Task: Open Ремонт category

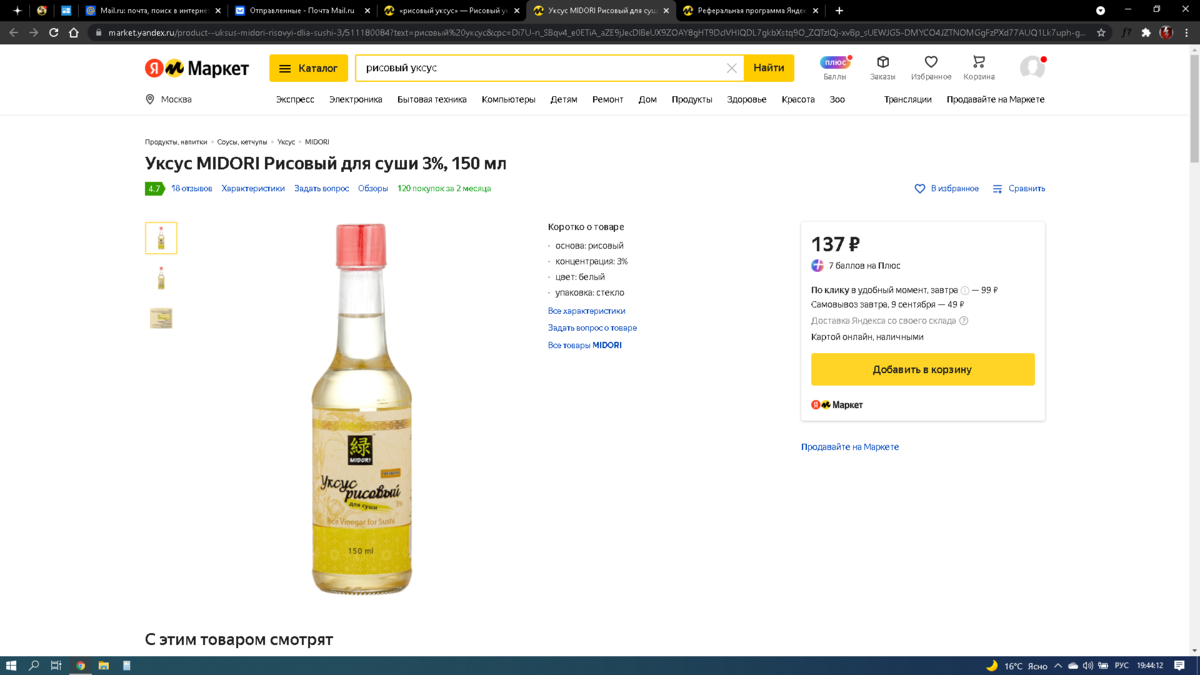Action: [607, 99]
